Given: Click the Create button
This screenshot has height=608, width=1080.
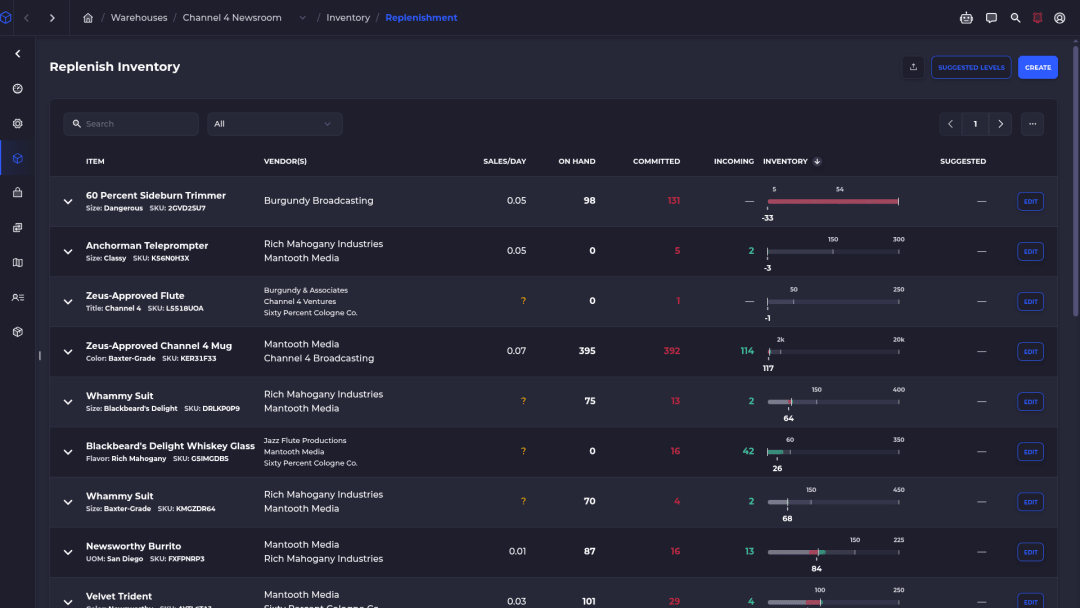Looking at the screenshot, I should click(x=1038, y=67).
